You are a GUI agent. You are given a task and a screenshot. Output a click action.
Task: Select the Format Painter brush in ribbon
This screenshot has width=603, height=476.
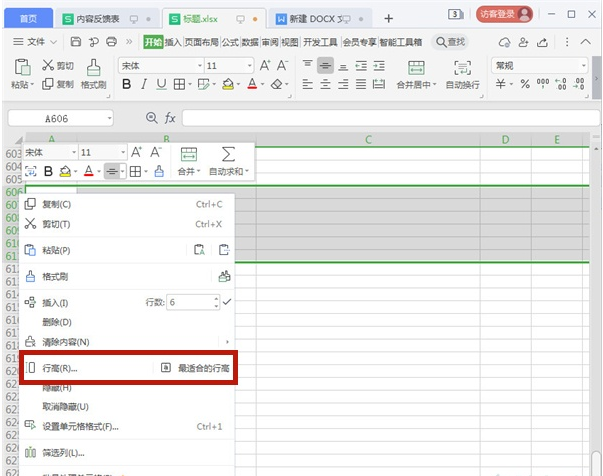tap(93, 67)
